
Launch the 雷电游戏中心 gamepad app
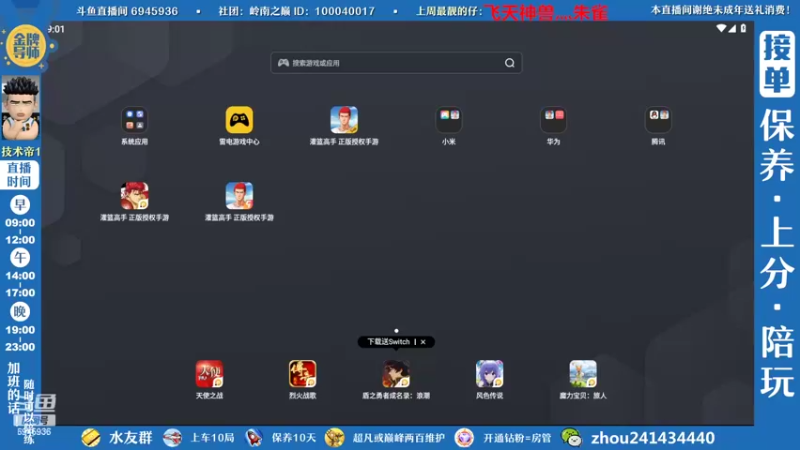tap(239, 120)
